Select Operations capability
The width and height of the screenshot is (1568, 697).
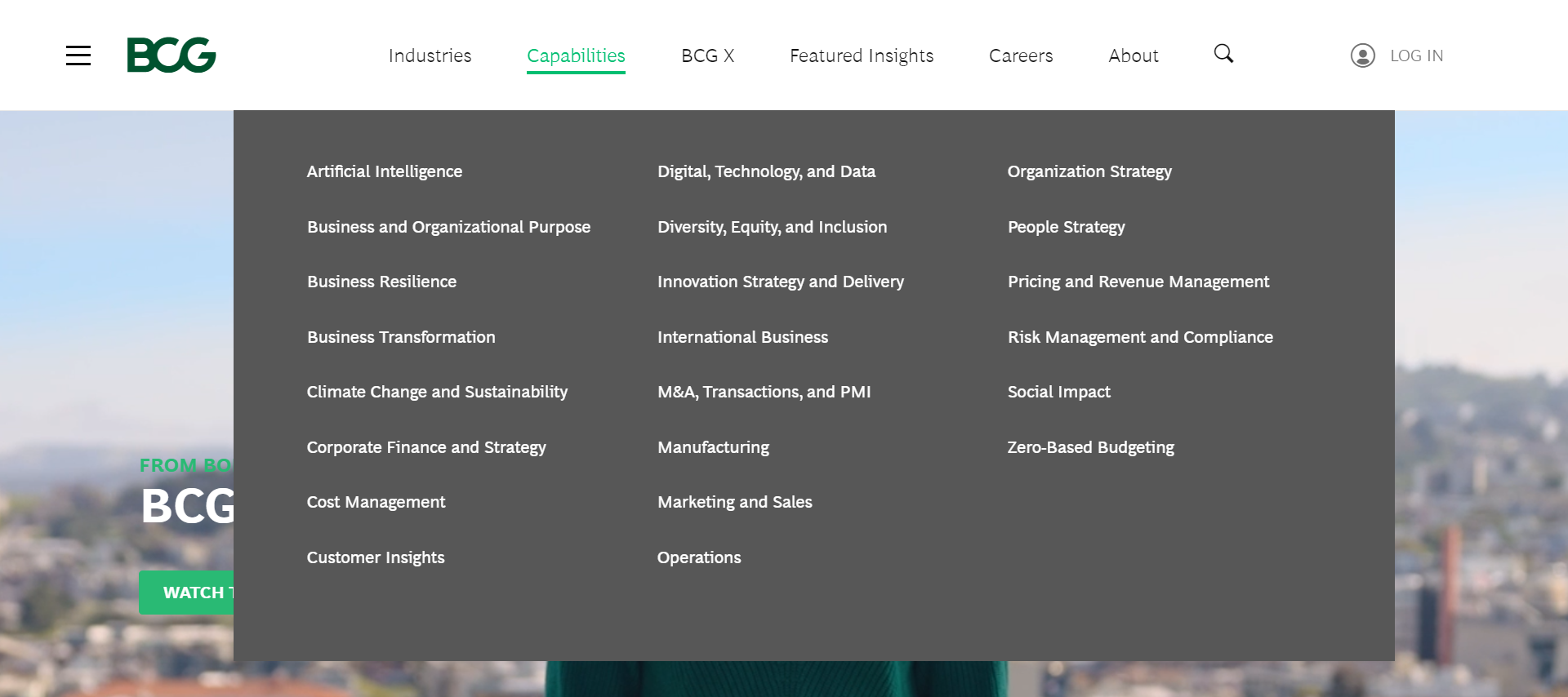click(x=699, y=557)
